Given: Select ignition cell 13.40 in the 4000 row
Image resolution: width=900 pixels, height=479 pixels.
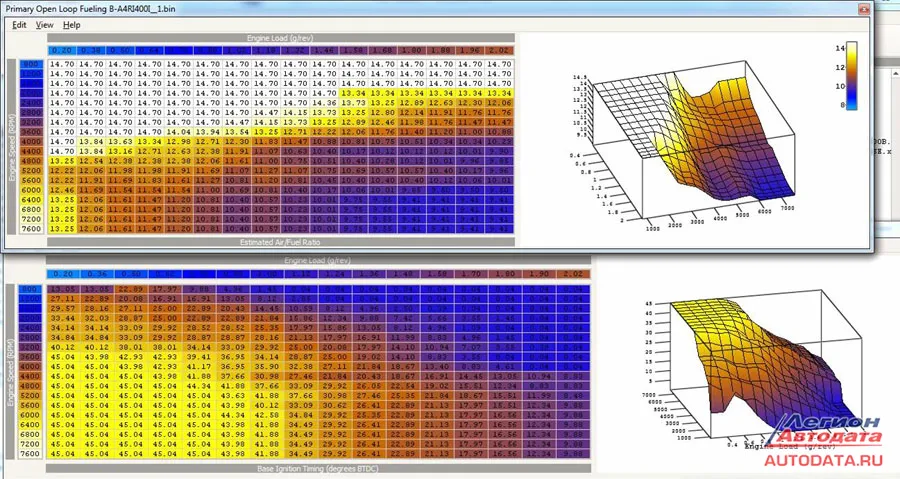Looking at the screenshot, I should click(x=437, y=366).
